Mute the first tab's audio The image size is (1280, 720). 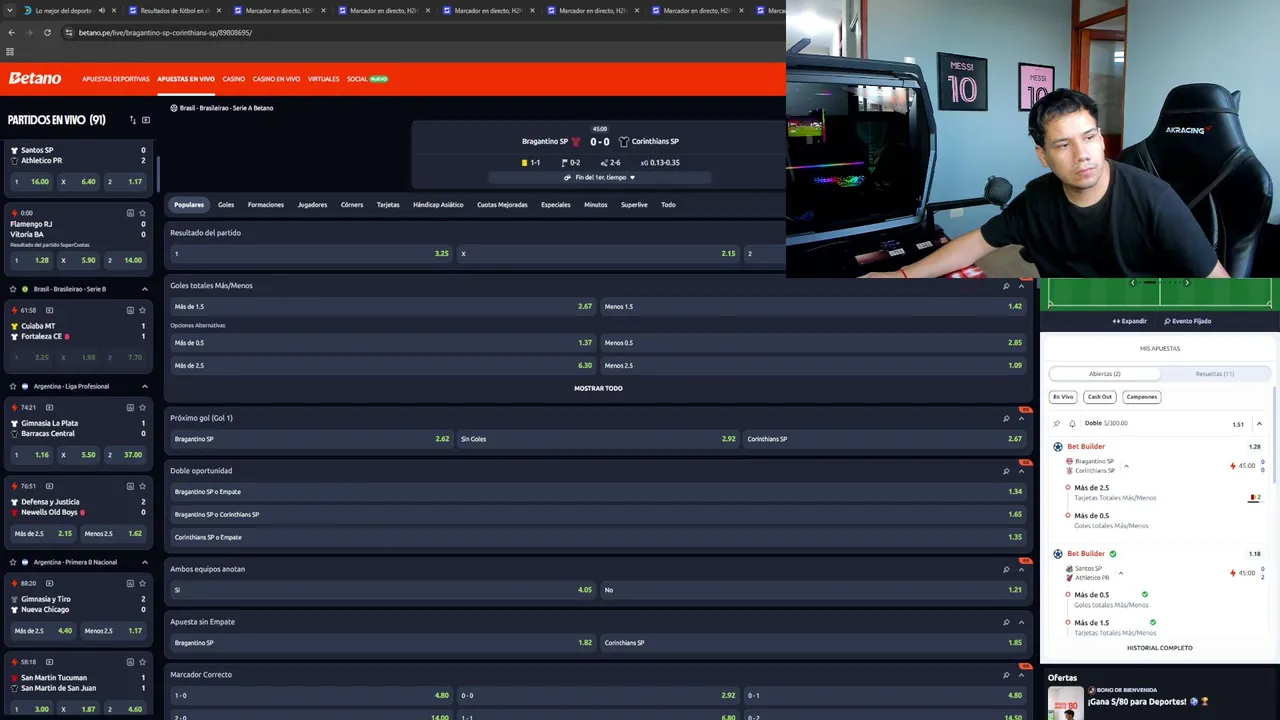[x=101, y=11]
